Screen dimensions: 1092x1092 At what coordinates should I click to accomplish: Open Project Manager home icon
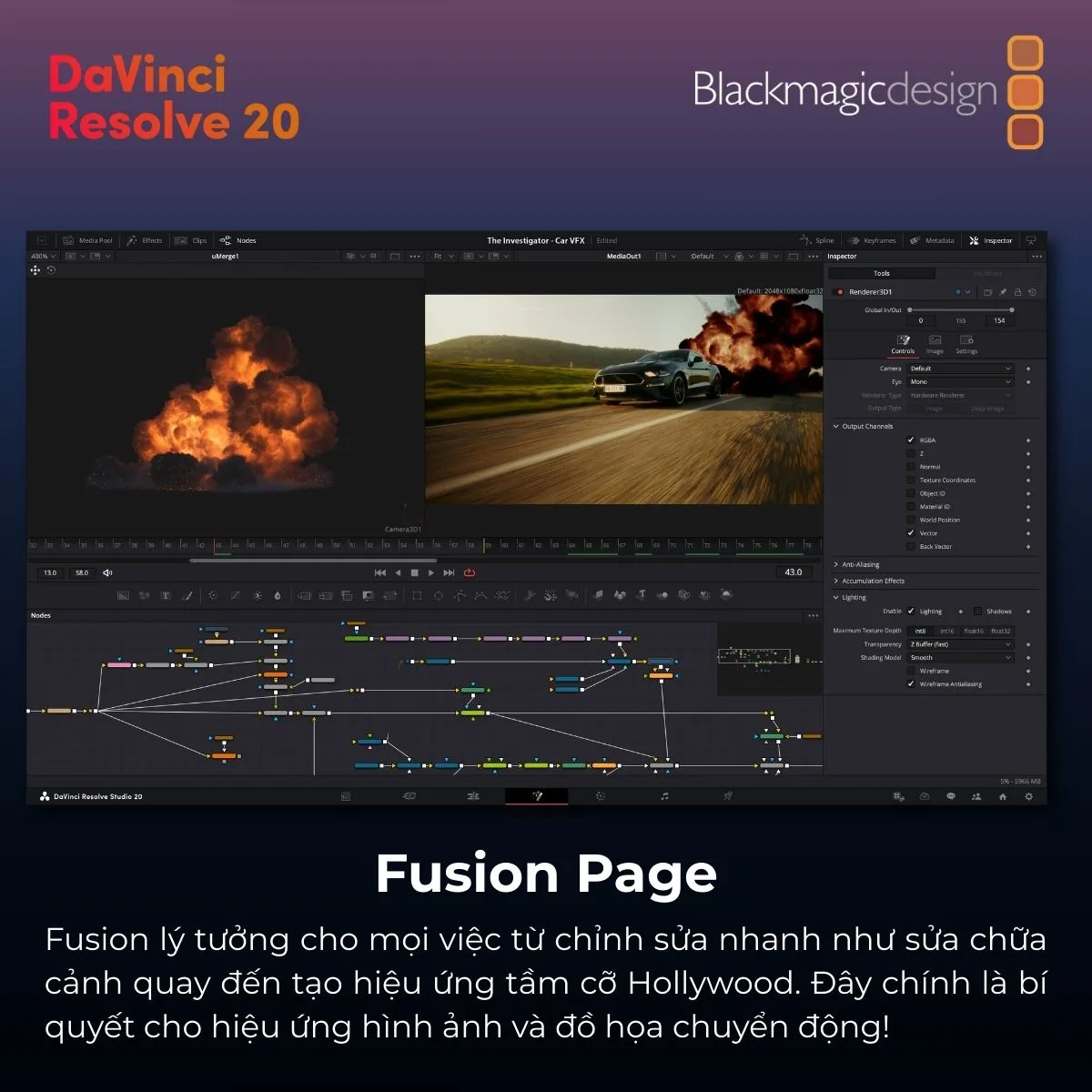[x=1003, y=796]
